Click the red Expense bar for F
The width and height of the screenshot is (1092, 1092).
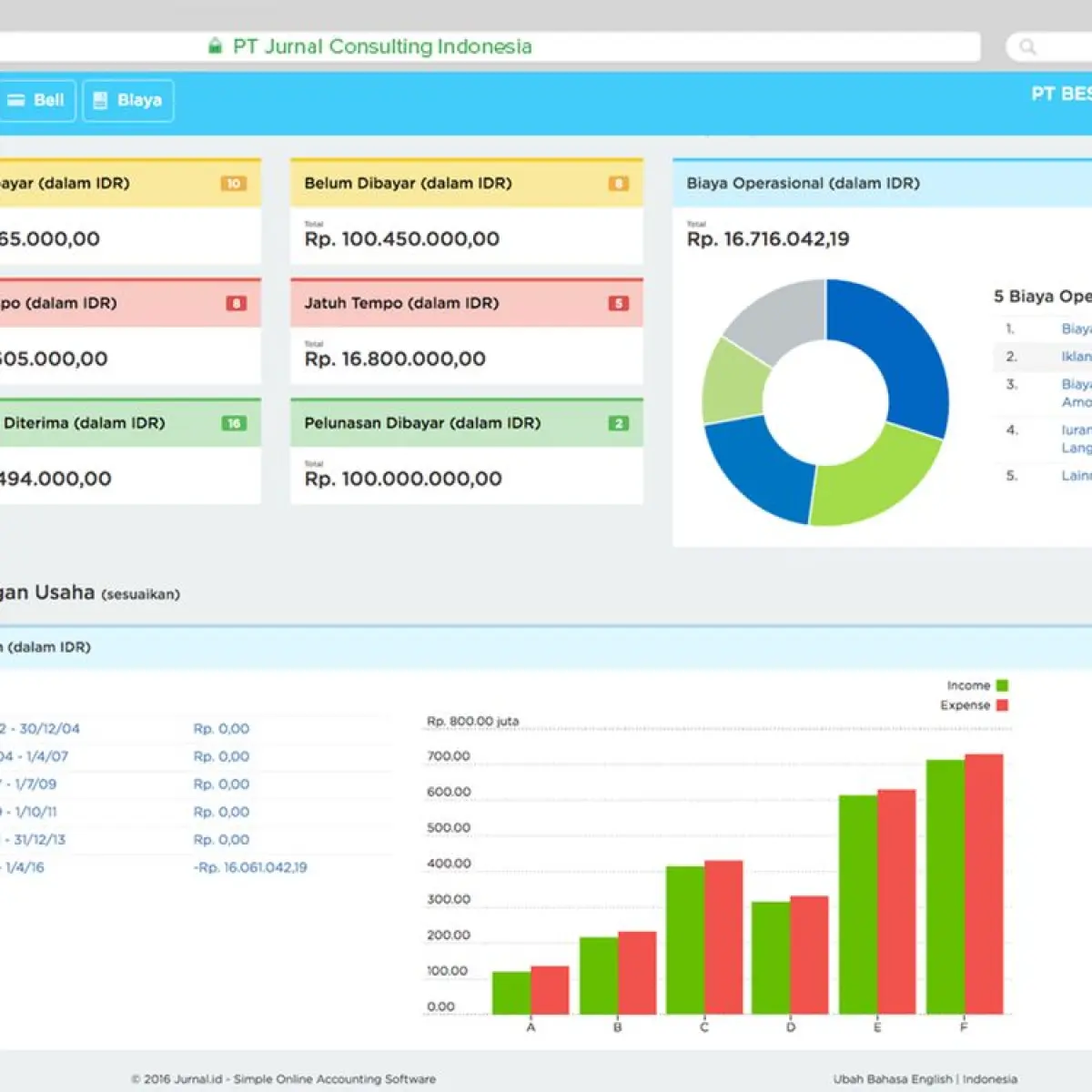click(x=984, y=884)
